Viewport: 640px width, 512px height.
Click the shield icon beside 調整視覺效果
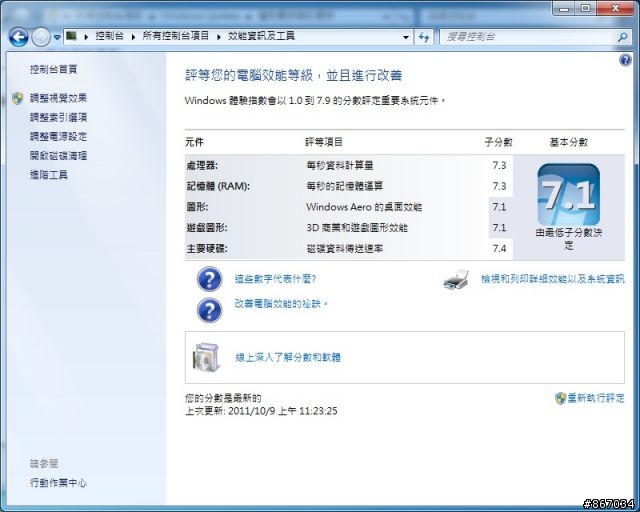pyautogui.click(x=18, y=98)
